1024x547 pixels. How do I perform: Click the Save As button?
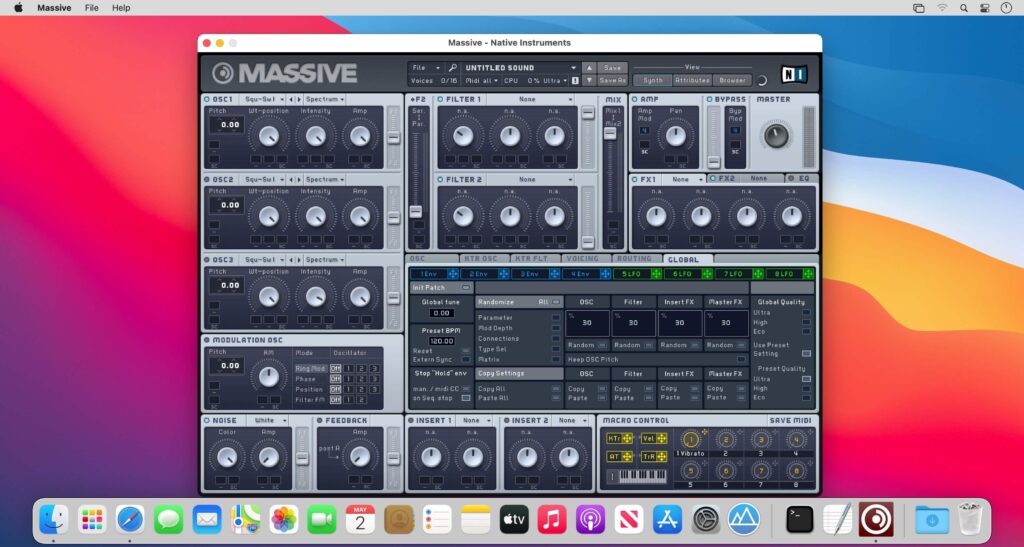pyautogui.click(x=612, y=80)
